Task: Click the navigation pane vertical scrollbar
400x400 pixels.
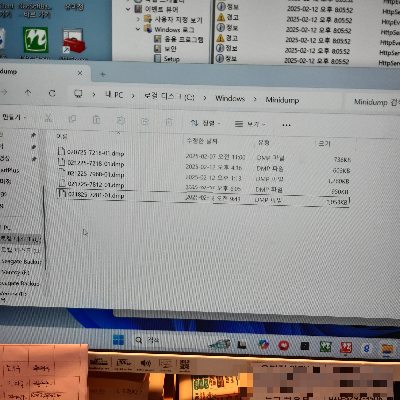Action: pos(44,227)
